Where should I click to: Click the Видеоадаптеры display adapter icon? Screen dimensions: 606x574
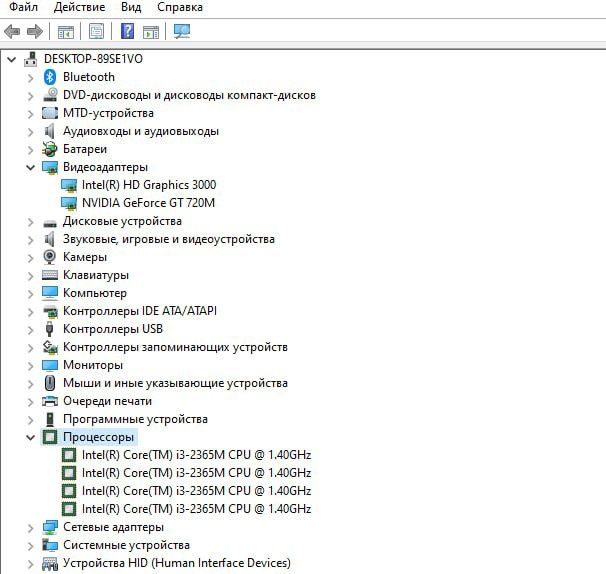tap(50, 167)
